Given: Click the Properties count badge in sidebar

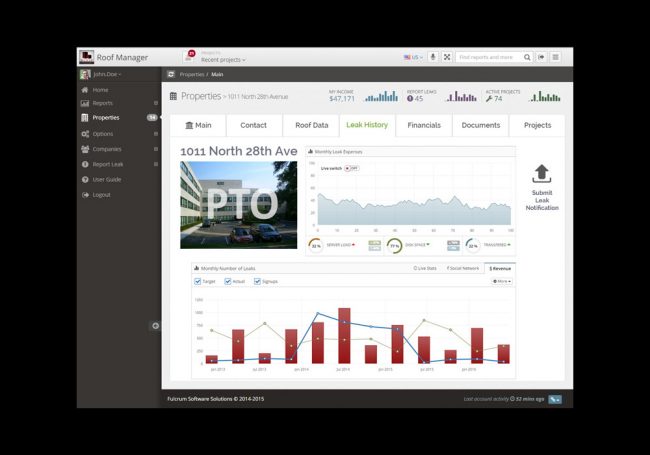Looking at the screenshot, I should pyautogui.click(x=152, y=118).
